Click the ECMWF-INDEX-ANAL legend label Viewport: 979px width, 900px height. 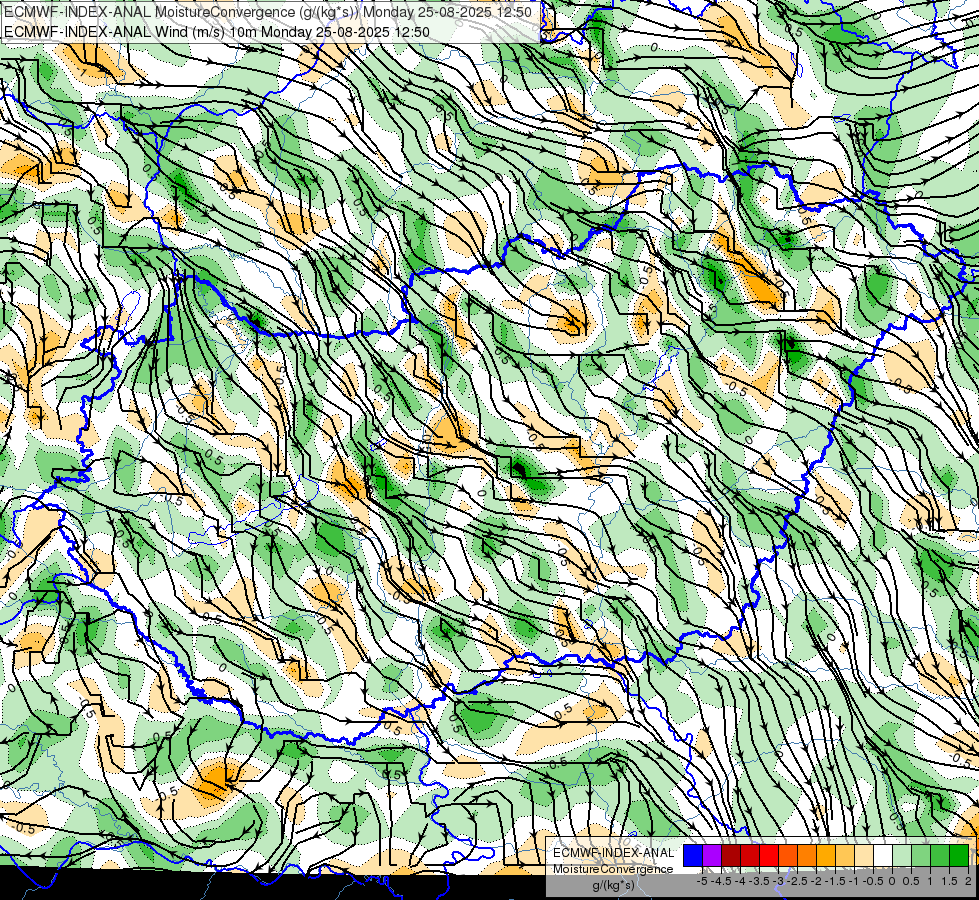(613, 853)
